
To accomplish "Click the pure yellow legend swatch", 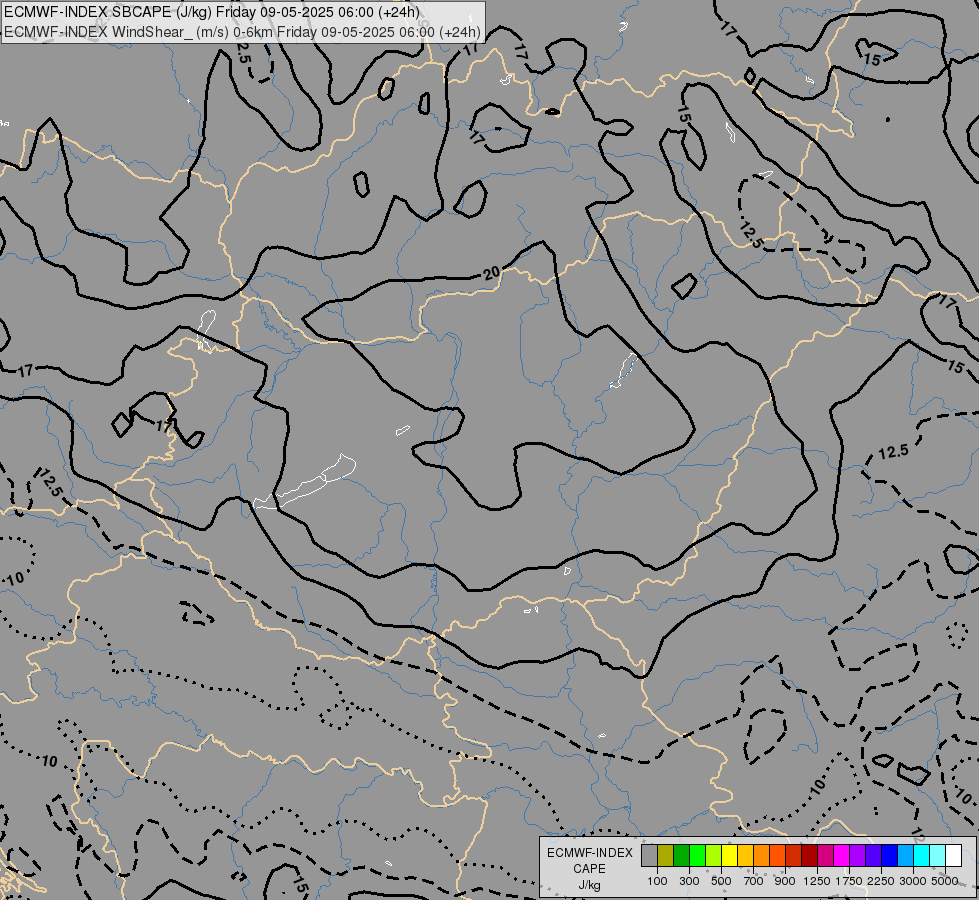I will pos(730,855).
